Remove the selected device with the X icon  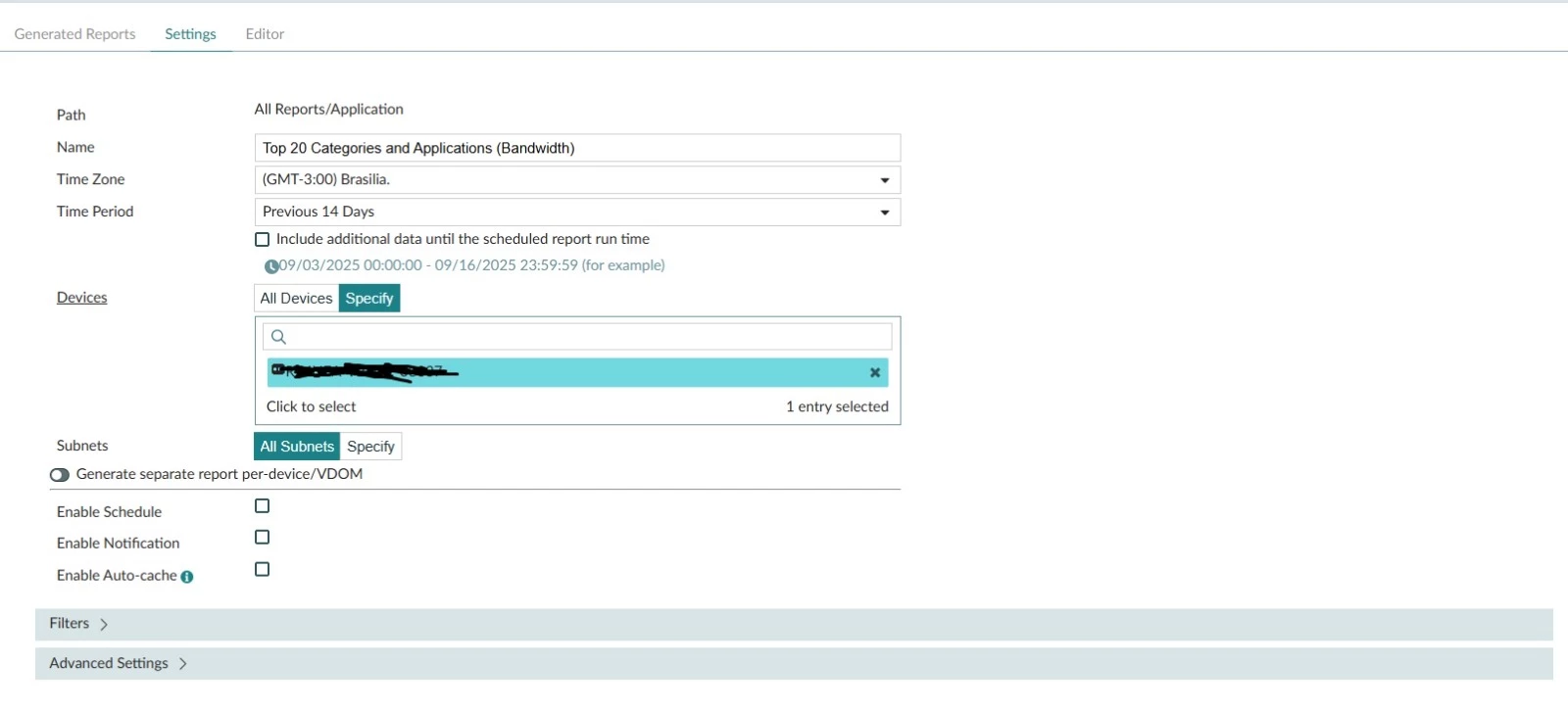(x=875, y=372)
